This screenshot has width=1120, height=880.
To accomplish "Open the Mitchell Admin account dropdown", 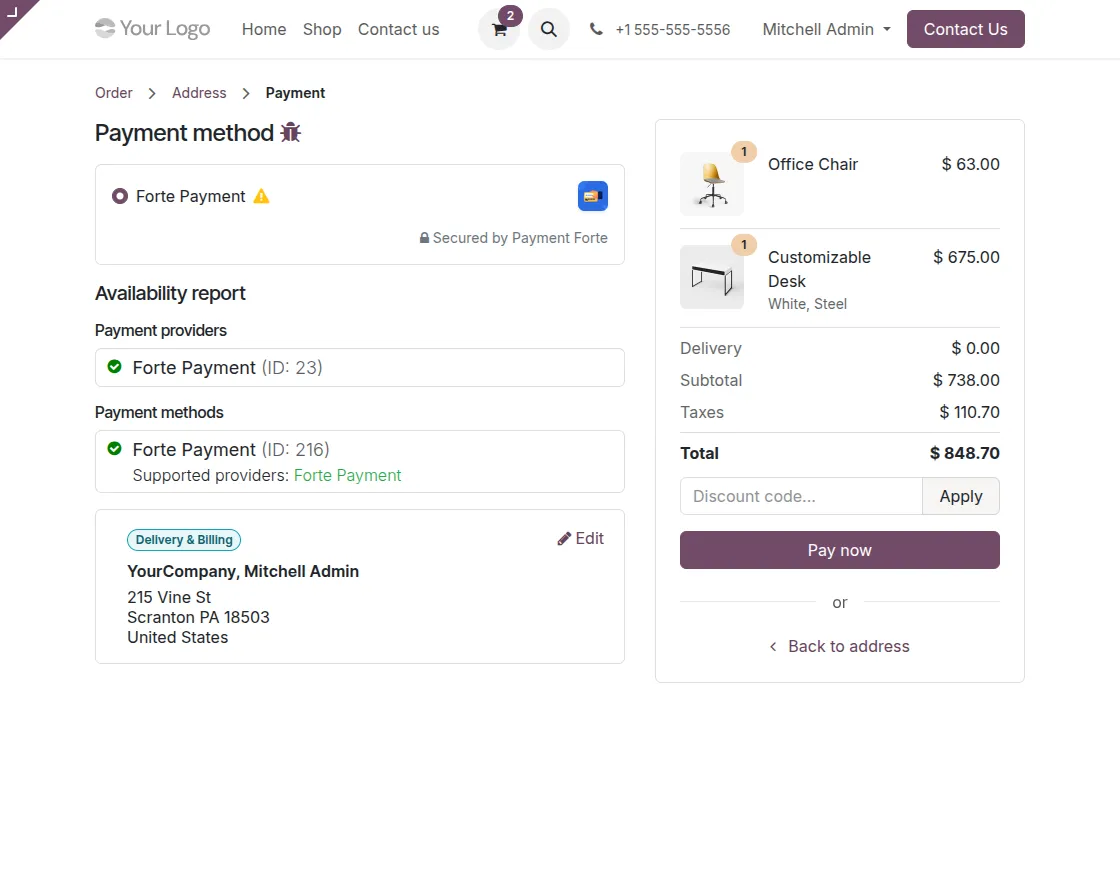I will 826,29.
